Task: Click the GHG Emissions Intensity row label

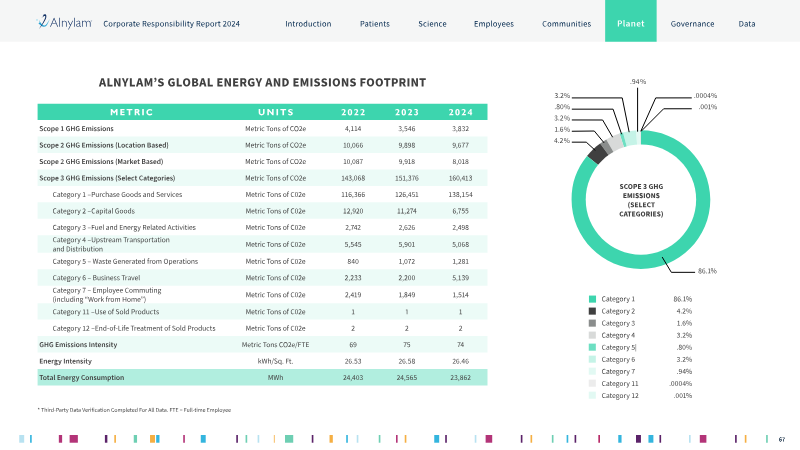Action: point(78,344)
